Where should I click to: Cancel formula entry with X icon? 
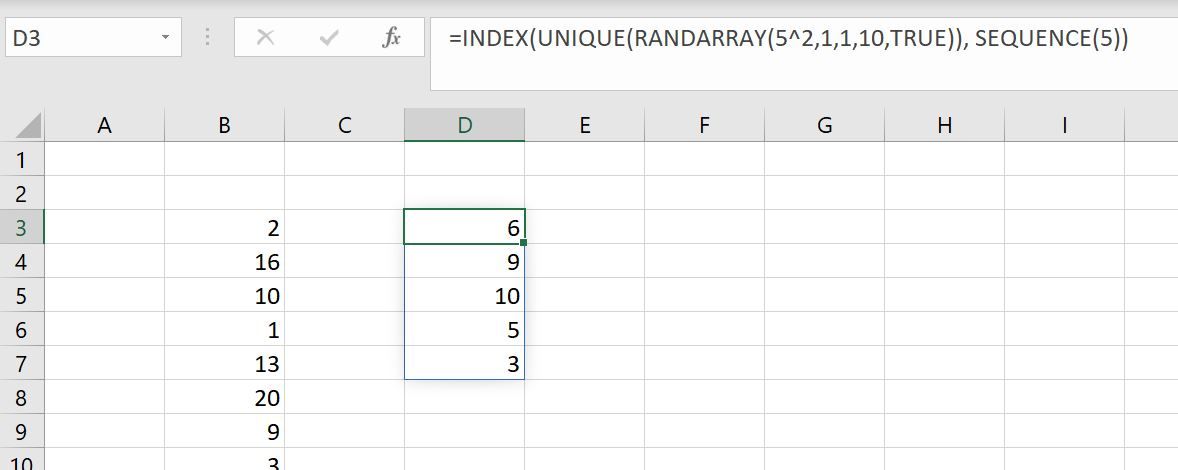click(265, 38)
